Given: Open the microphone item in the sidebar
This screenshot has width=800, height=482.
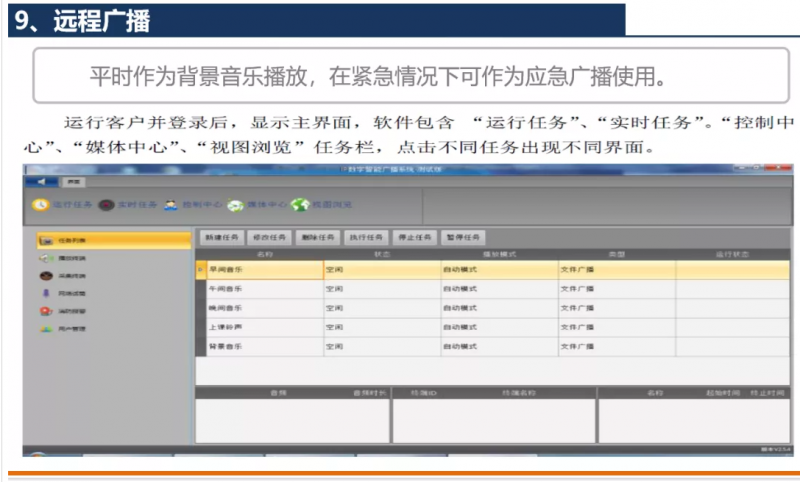Looking at the screenshot, I should [x=45, y=294].
